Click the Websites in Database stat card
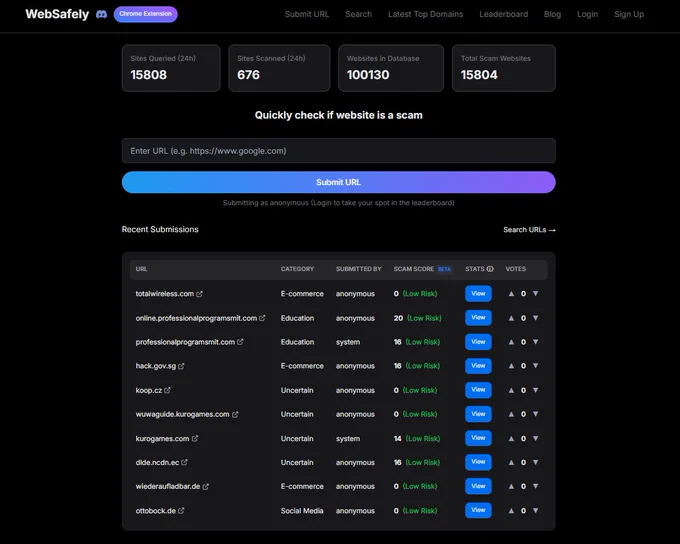The width and height of the screenshot is (680, 544). [x=391, y=68]
